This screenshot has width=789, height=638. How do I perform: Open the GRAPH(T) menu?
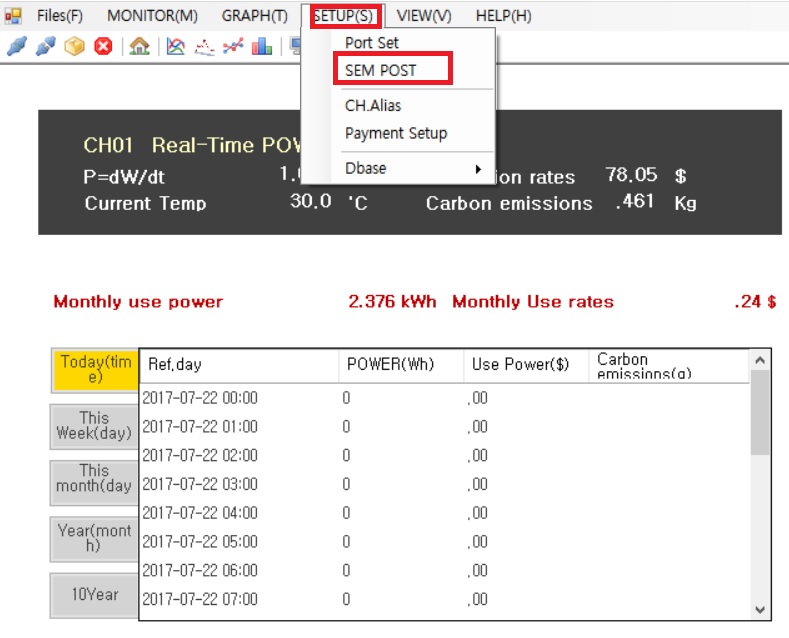point(255,16)
